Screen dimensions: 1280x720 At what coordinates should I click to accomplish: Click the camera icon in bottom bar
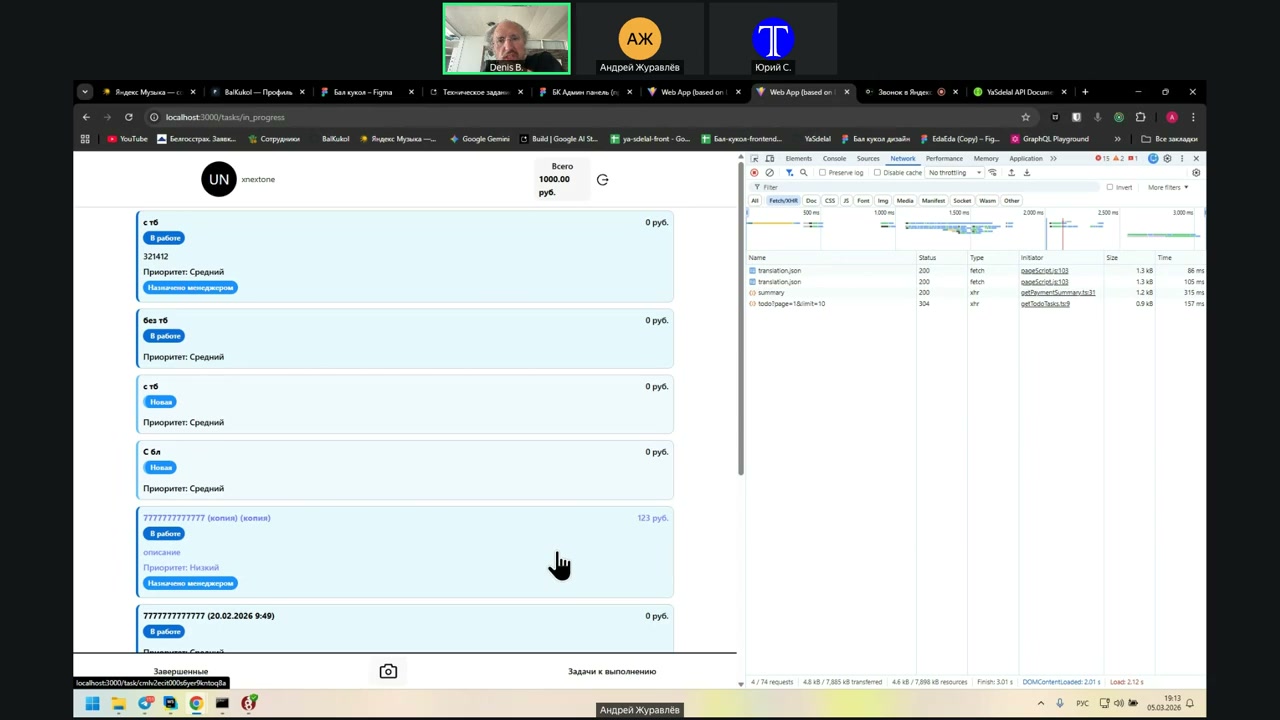tap(388, 672)
